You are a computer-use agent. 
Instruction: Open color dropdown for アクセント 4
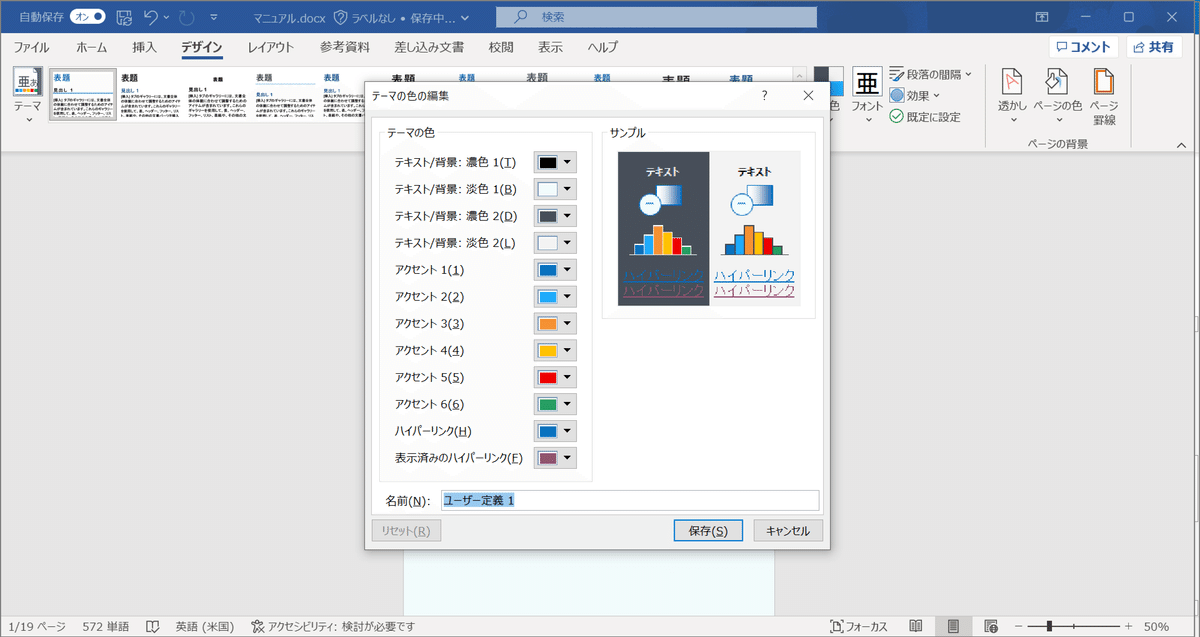[555, 351]
